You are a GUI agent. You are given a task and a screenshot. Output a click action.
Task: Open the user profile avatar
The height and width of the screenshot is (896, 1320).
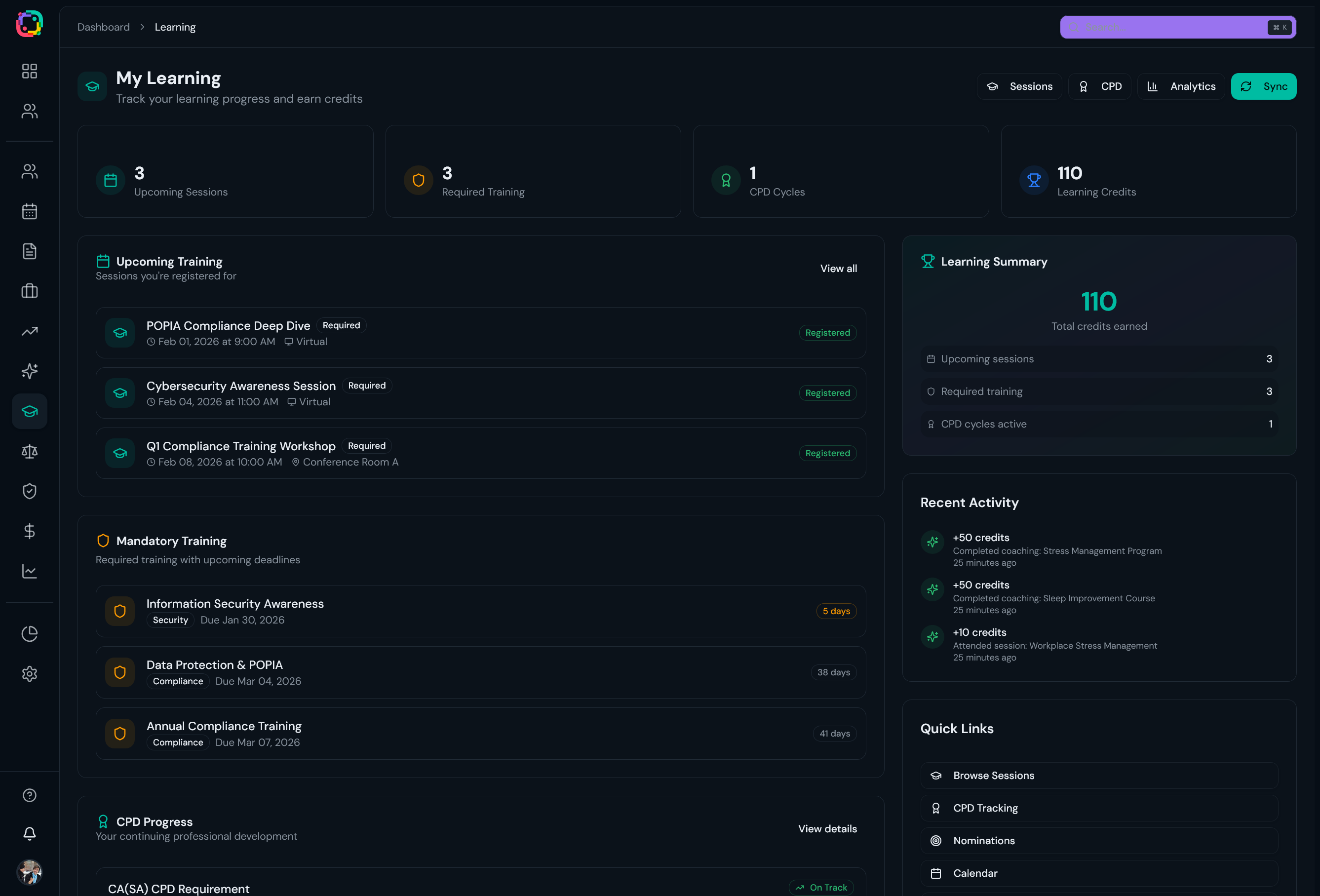pyautogui.click(x=30, y=872)
